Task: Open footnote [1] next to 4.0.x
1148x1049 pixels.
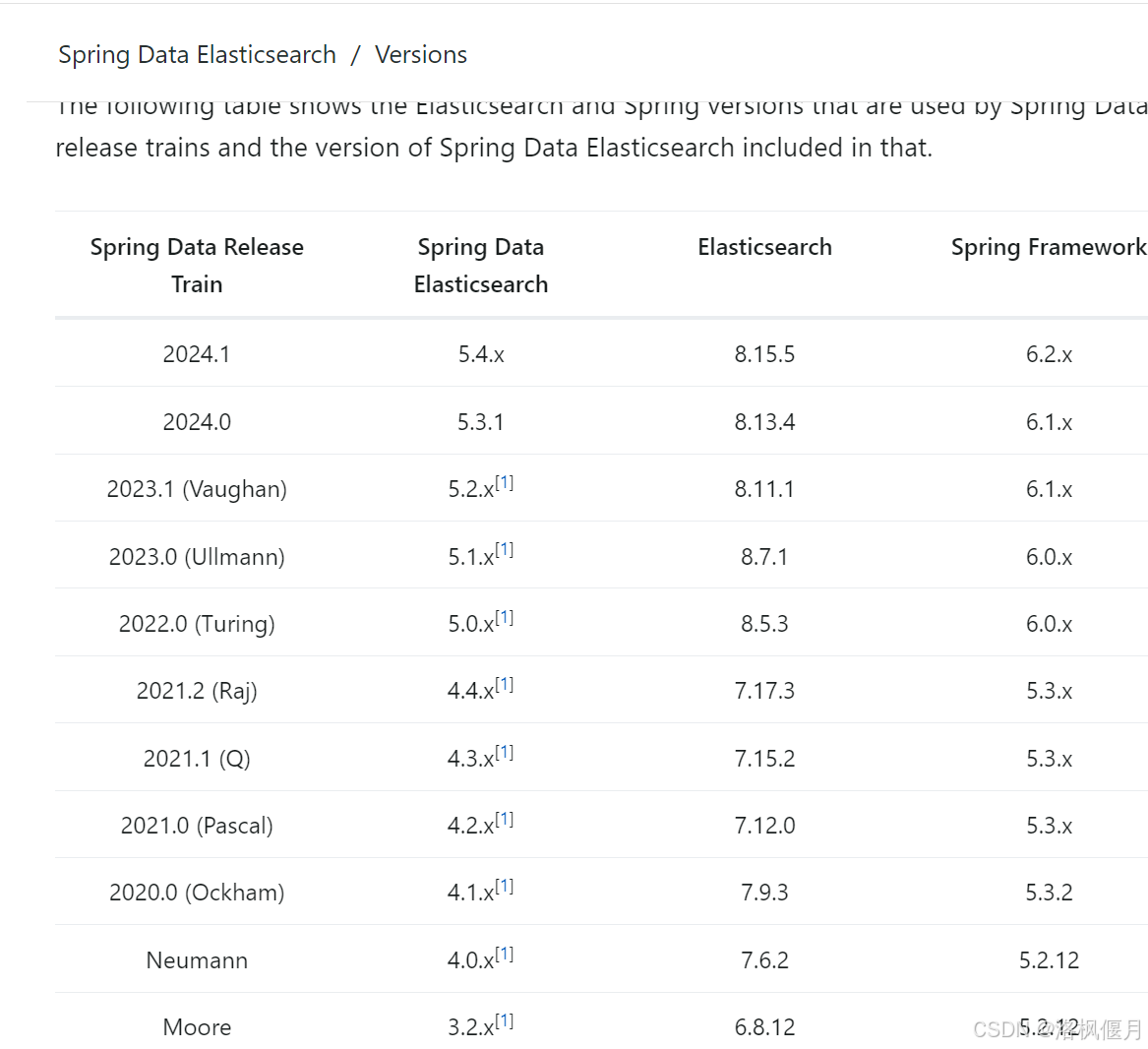Action: pos(505,954)
